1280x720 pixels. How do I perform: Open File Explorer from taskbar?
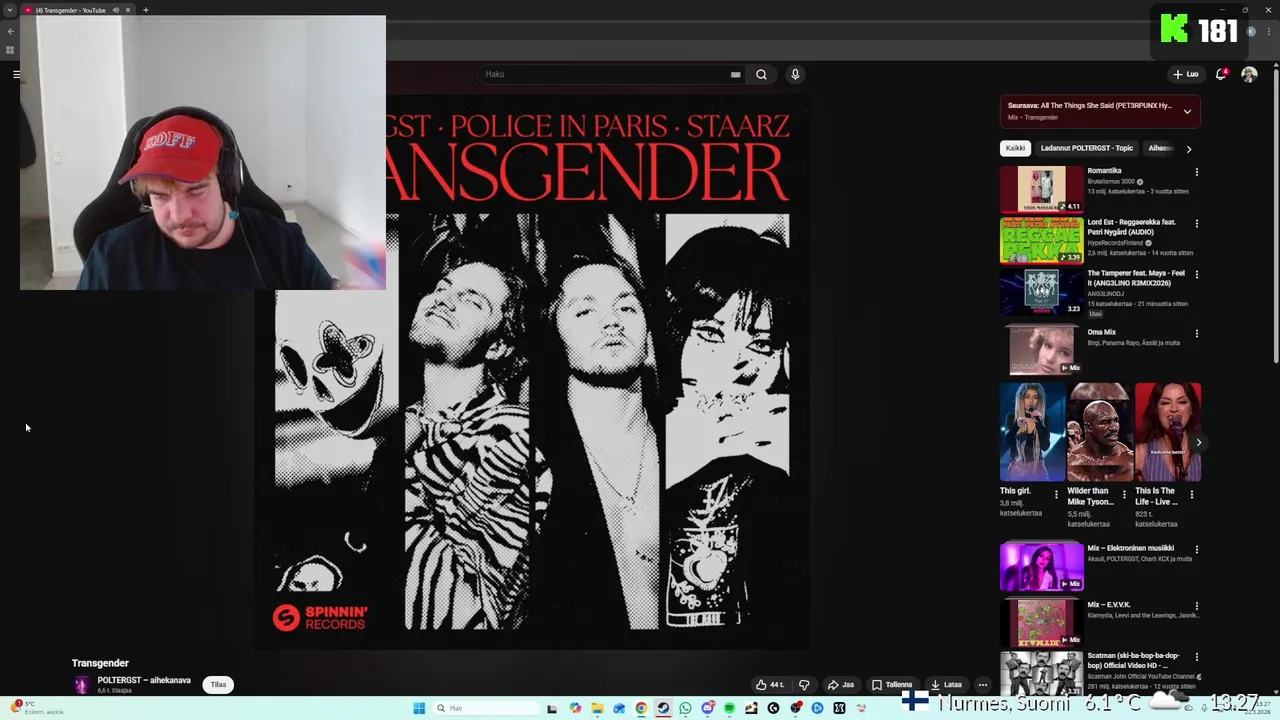[597, 708]
